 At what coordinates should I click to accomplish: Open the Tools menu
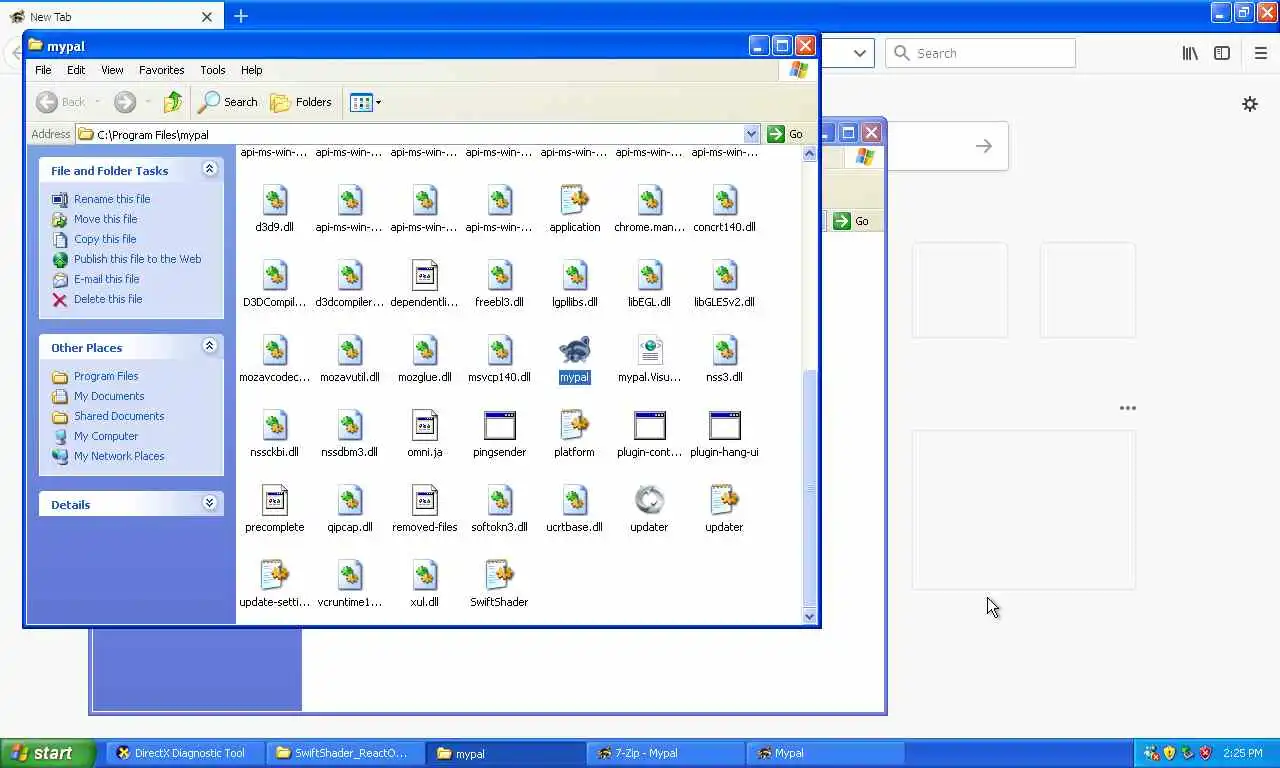click(213, 70)
